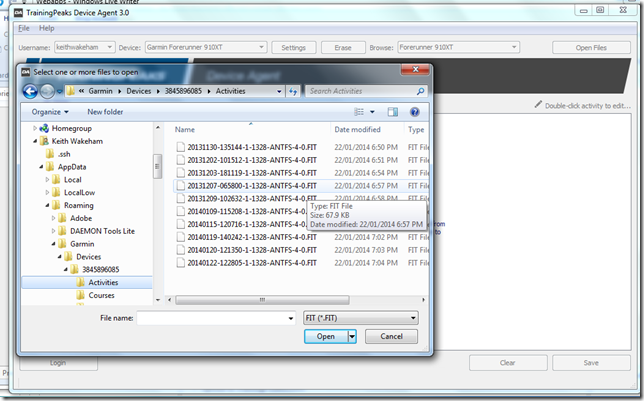Screen dimensions: 644x401
Task: Select file 20140119-140242-1-1328-ANTFS-4-0.FIT
Action: (252, 237)
